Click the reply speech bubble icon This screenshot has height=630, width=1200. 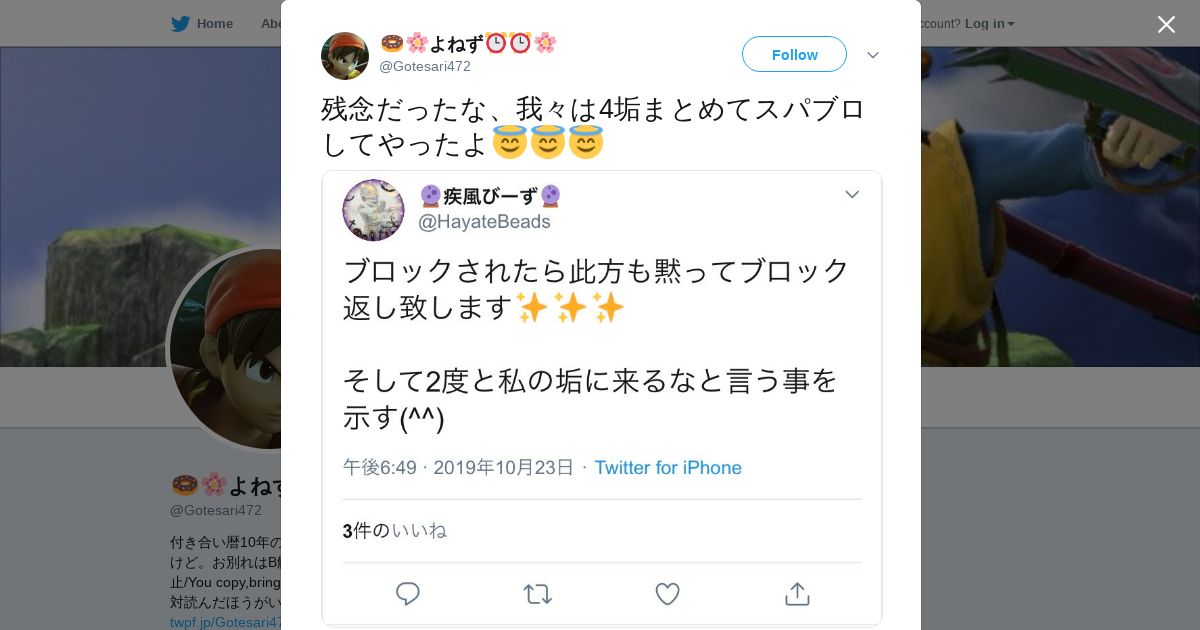click(407, 594)
